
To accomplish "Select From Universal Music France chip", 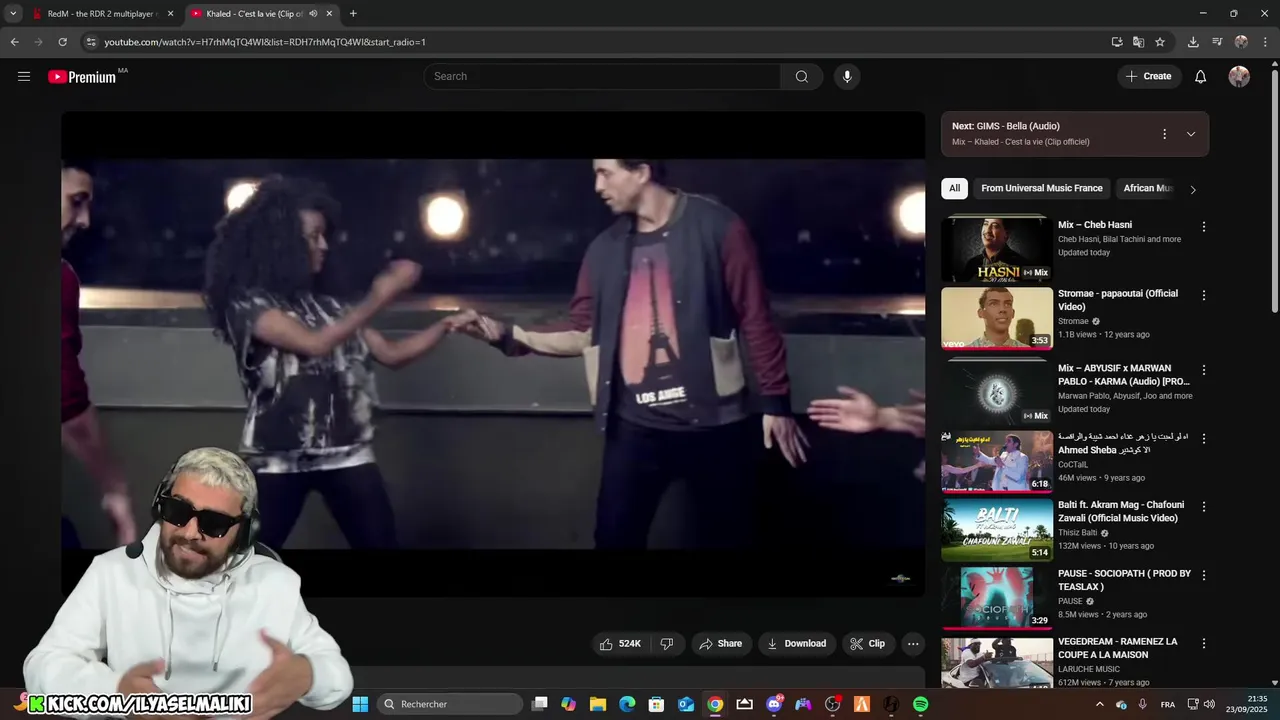I will click(1042, 188).
